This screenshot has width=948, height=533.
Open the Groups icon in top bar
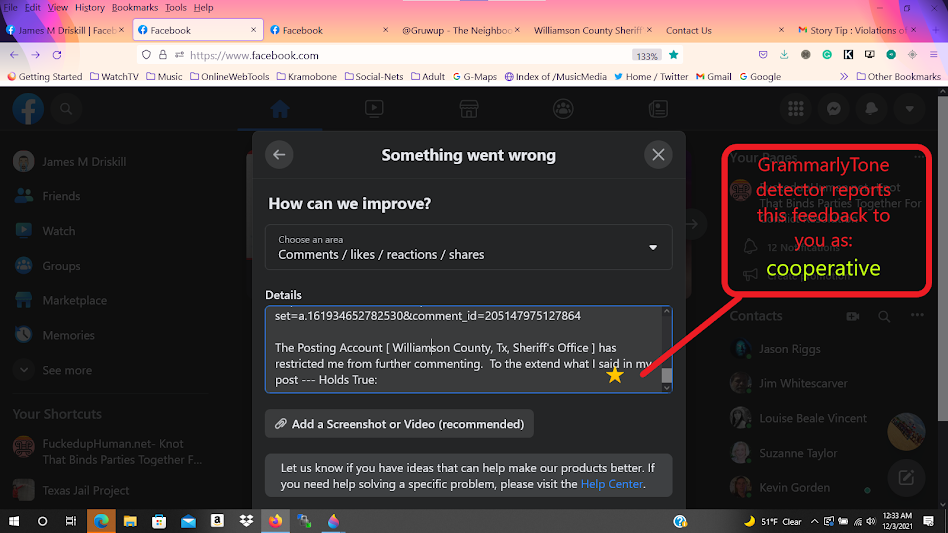point(563,109)
